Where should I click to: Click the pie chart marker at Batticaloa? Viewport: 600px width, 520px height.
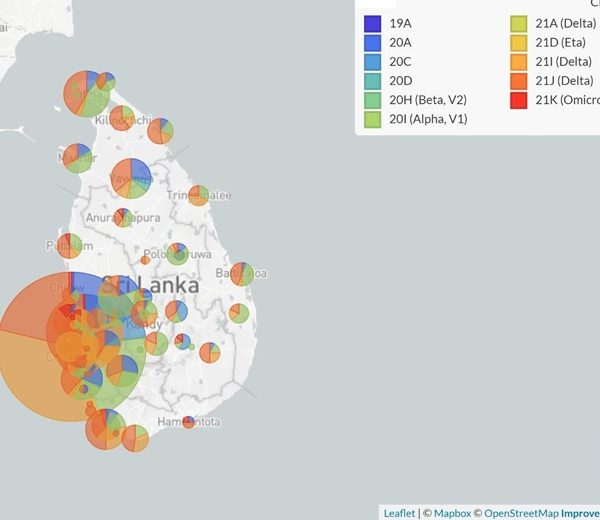[242, 273]
